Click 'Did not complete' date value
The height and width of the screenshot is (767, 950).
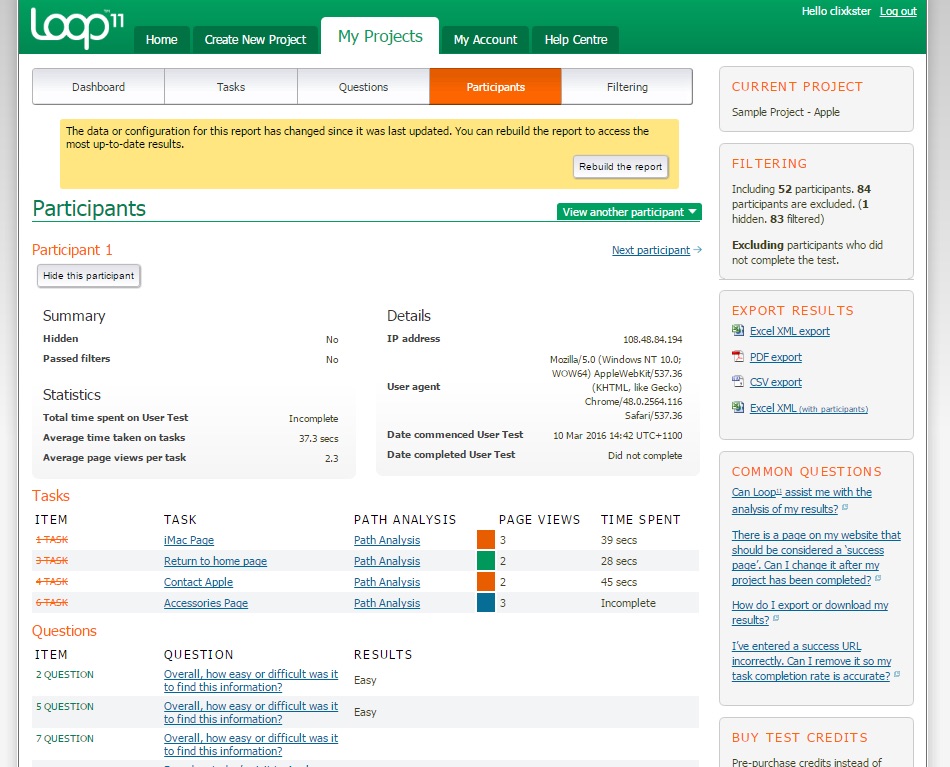coord(645,455)
